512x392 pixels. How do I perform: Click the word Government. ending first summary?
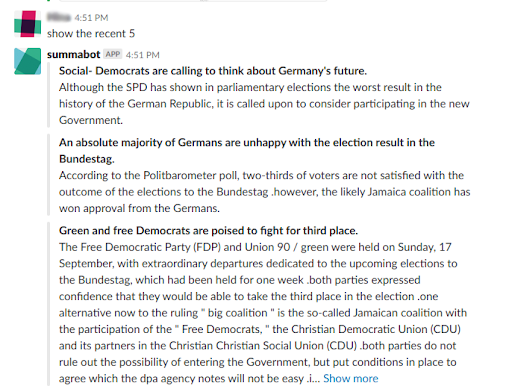pos(91,120)
